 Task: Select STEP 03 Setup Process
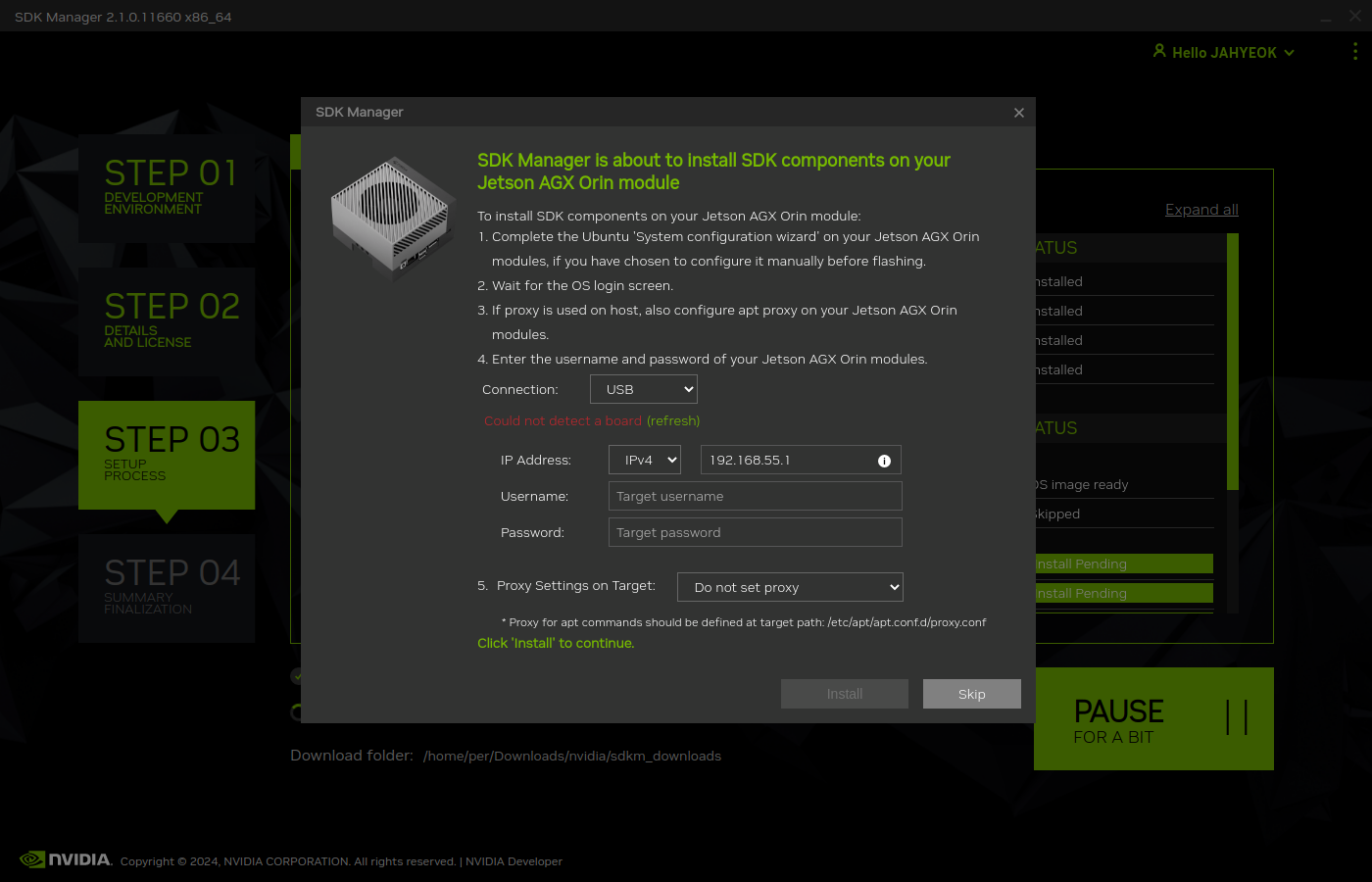[167, 455]
